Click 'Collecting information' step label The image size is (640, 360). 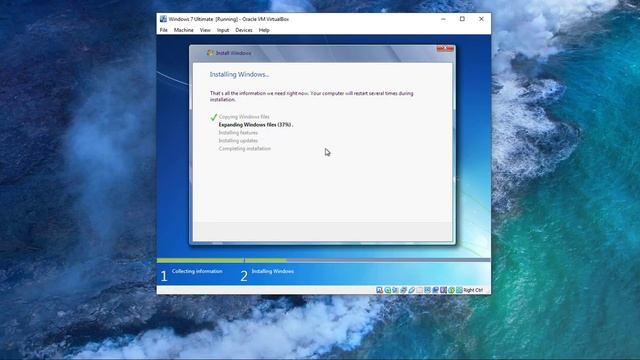pyautogui.click(x=197, y=271)
